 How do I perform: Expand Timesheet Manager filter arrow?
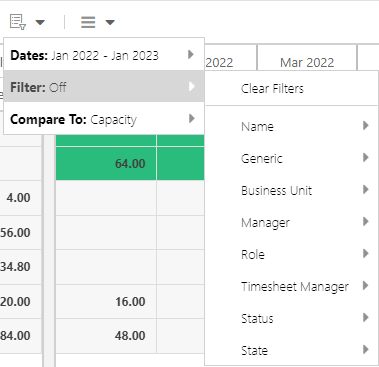point(366,286)
